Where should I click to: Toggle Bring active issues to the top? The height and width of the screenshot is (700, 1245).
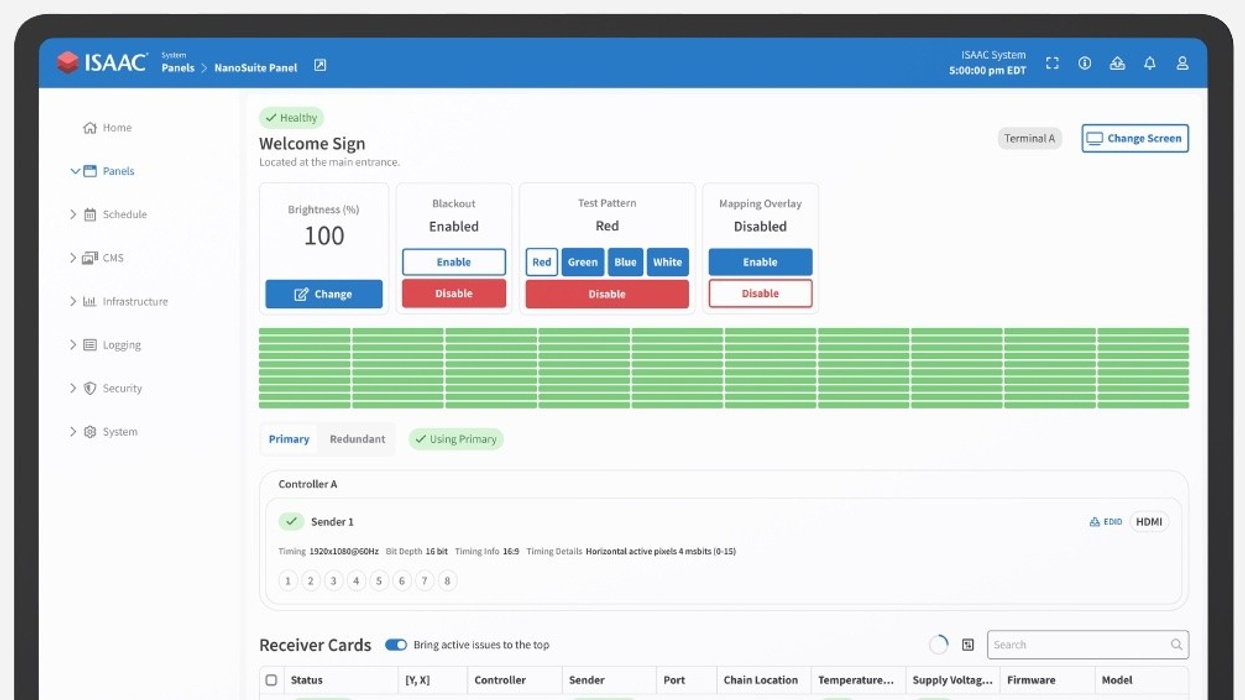tap(396, 645)
